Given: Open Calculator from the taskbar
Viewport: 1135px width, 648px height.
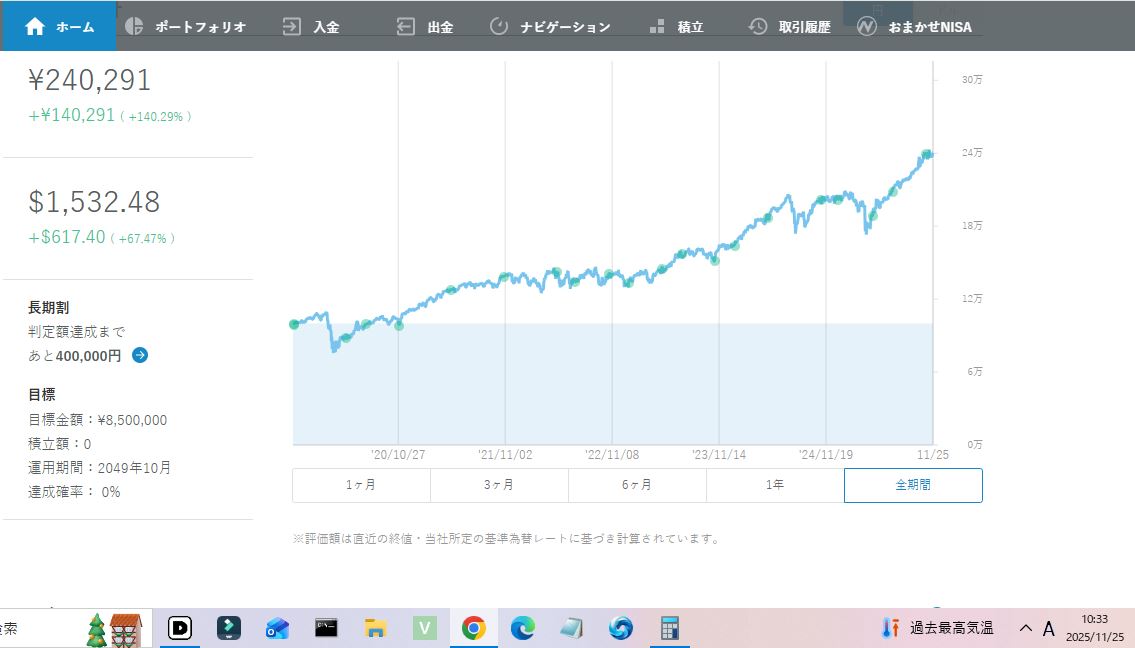Looking at the screenshot, I should pyautogui.click(x=669, y=628).
